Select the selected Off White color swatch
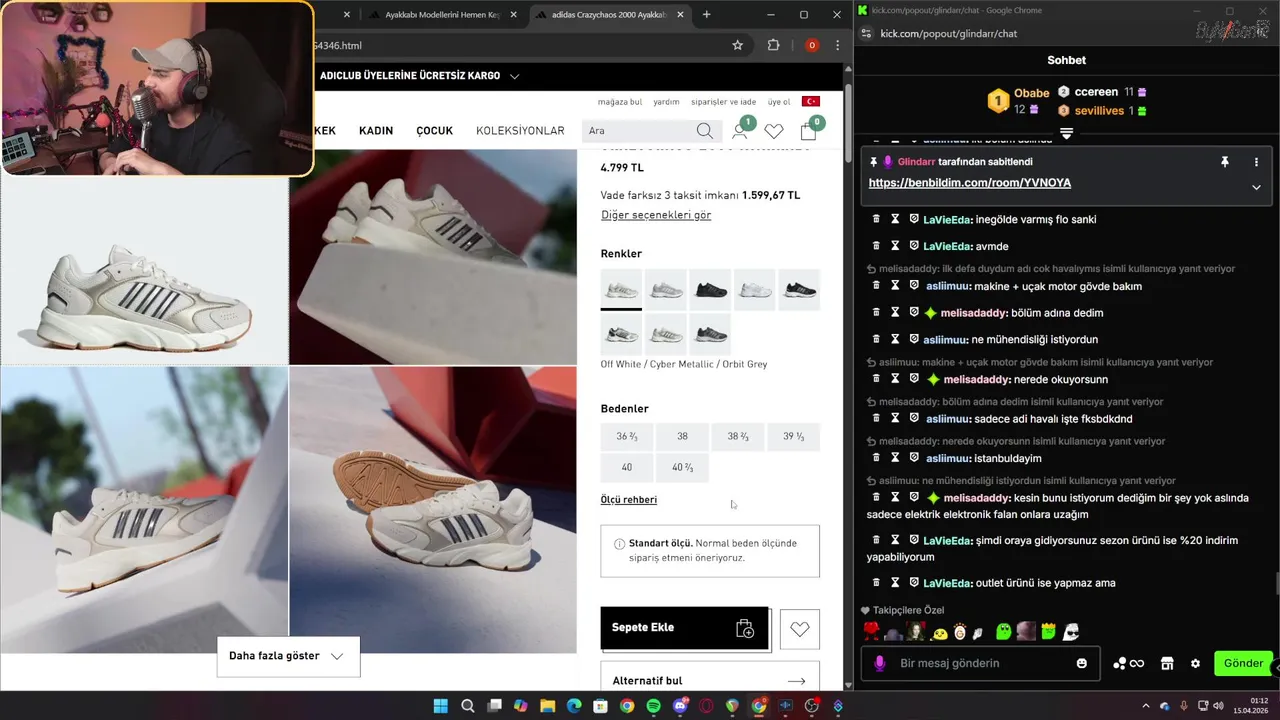 [621, 290]
